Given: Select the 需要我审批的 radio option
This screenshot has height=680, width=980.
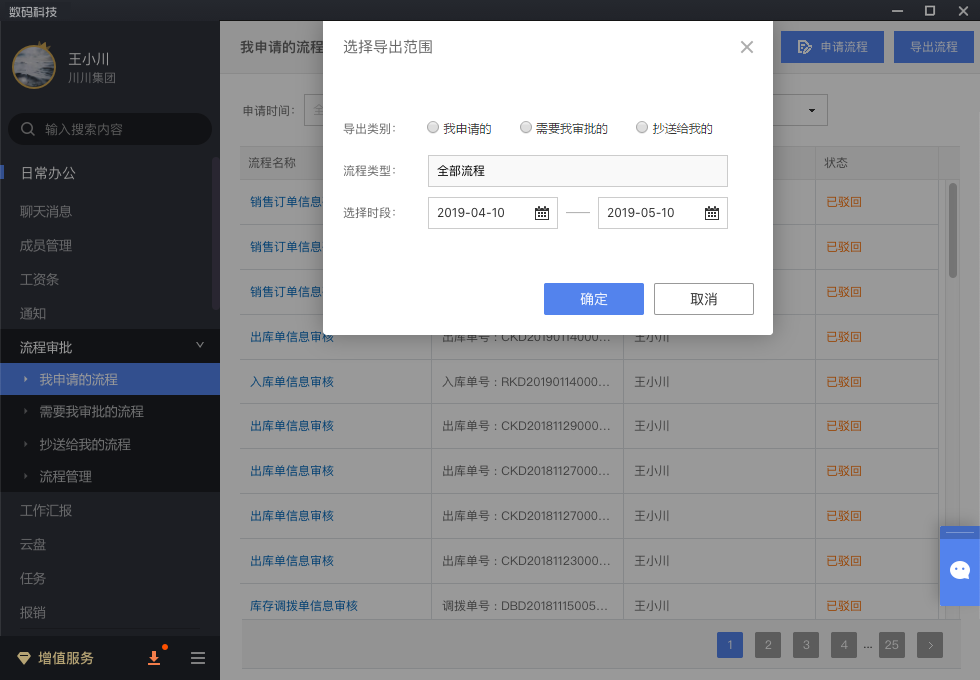Looking at the screenshot, I should coord(526,128).
